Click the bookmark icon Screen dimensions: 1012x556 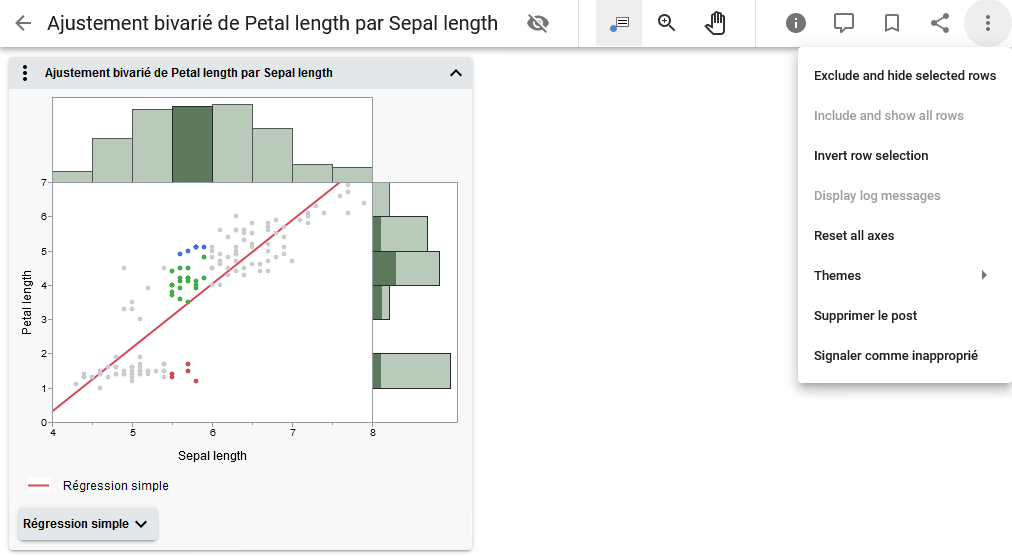pyautogui.click(x=892, y=23)
